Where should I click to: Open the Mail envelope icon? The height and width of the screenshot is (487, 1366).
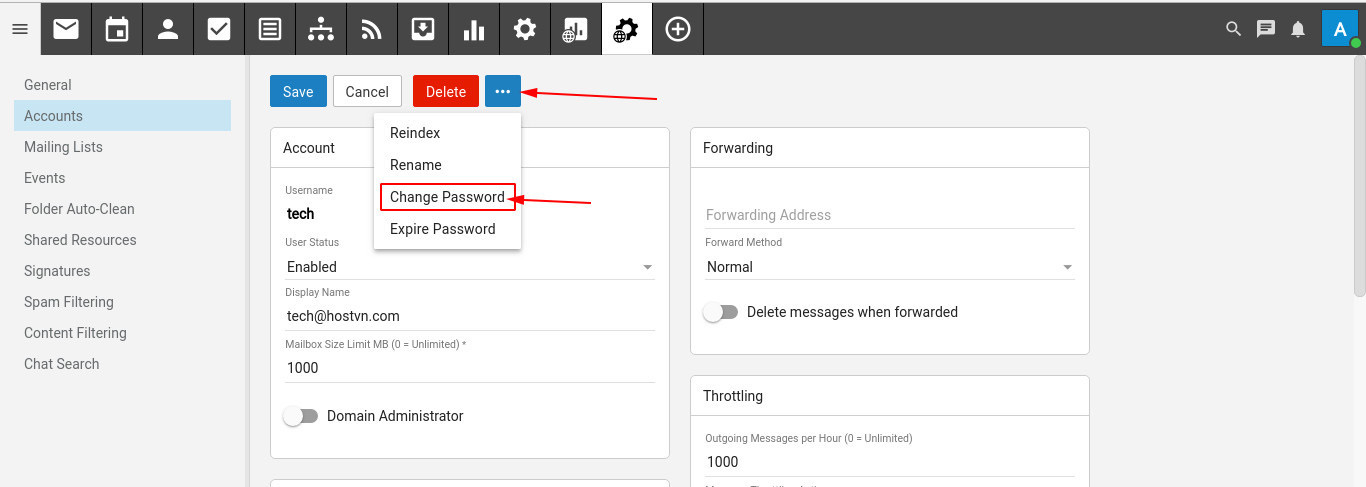coord(66,29)
